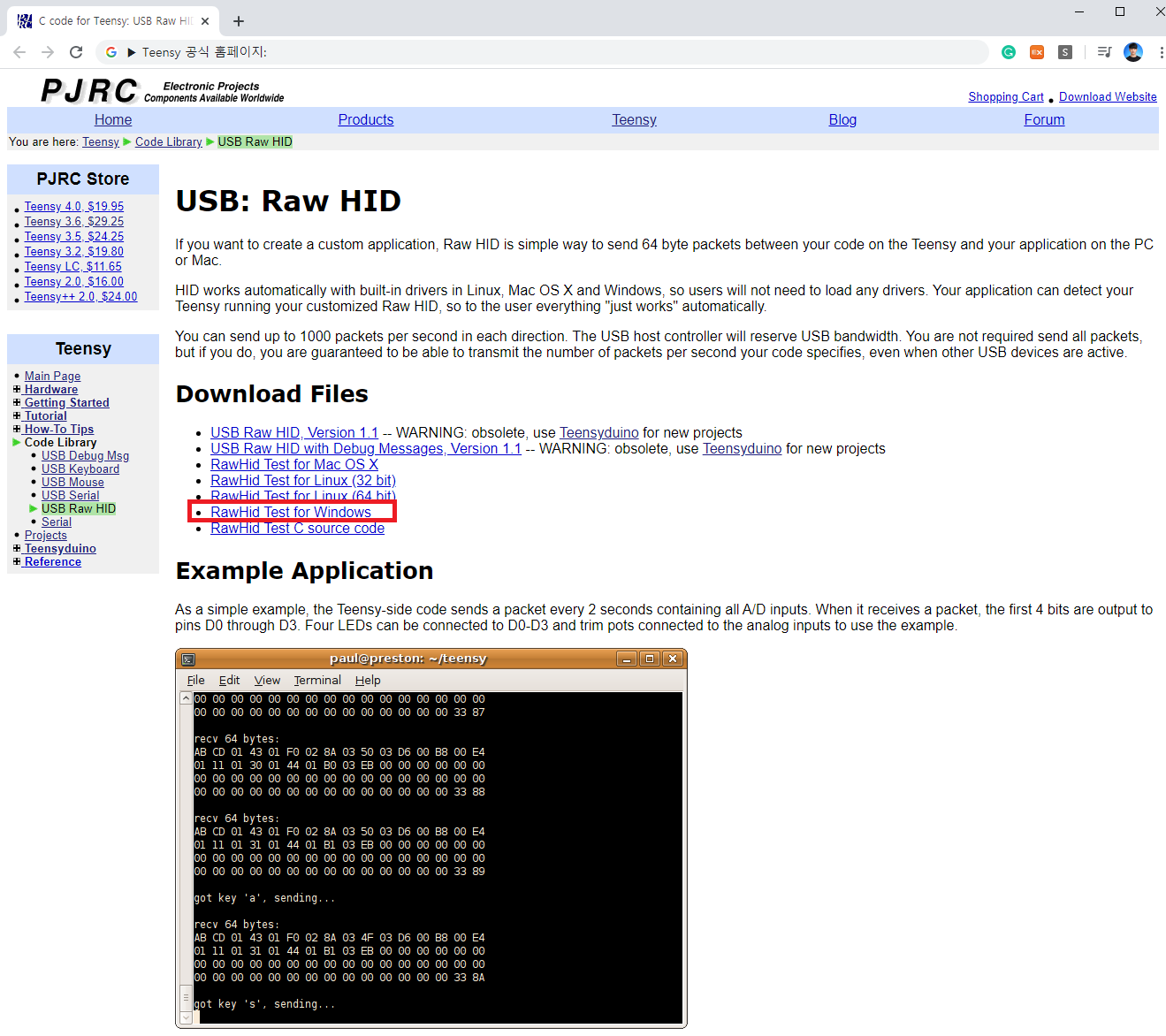This screenshot has height=1036, width=1166.
Task: Open the media control playlist icon
Action: pos(1104,52)
